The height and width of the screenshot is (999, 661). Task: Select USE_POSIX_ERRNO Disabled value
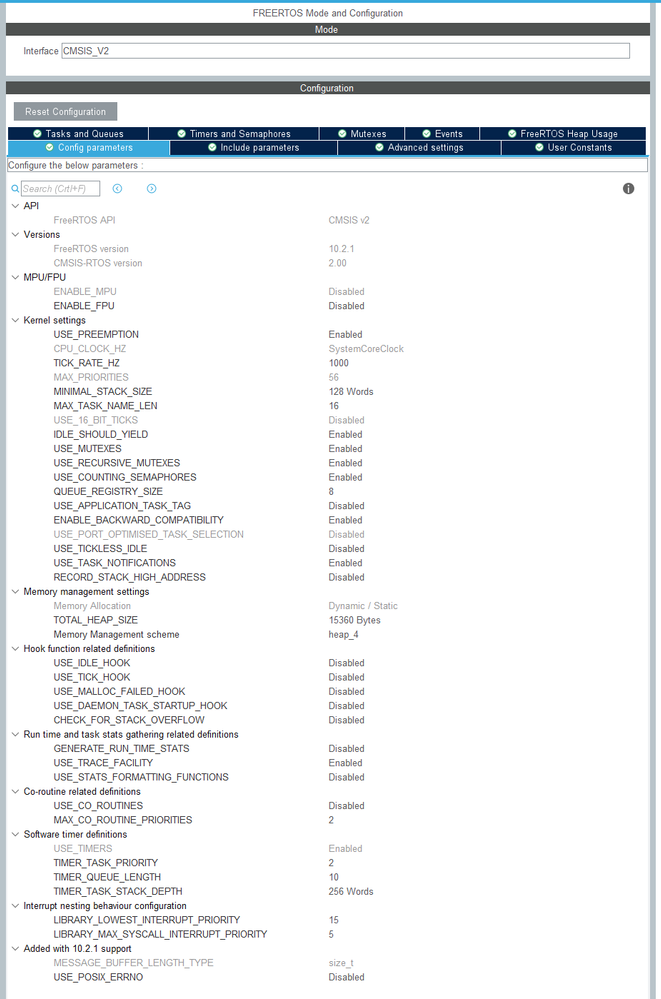tap(346, 977)
